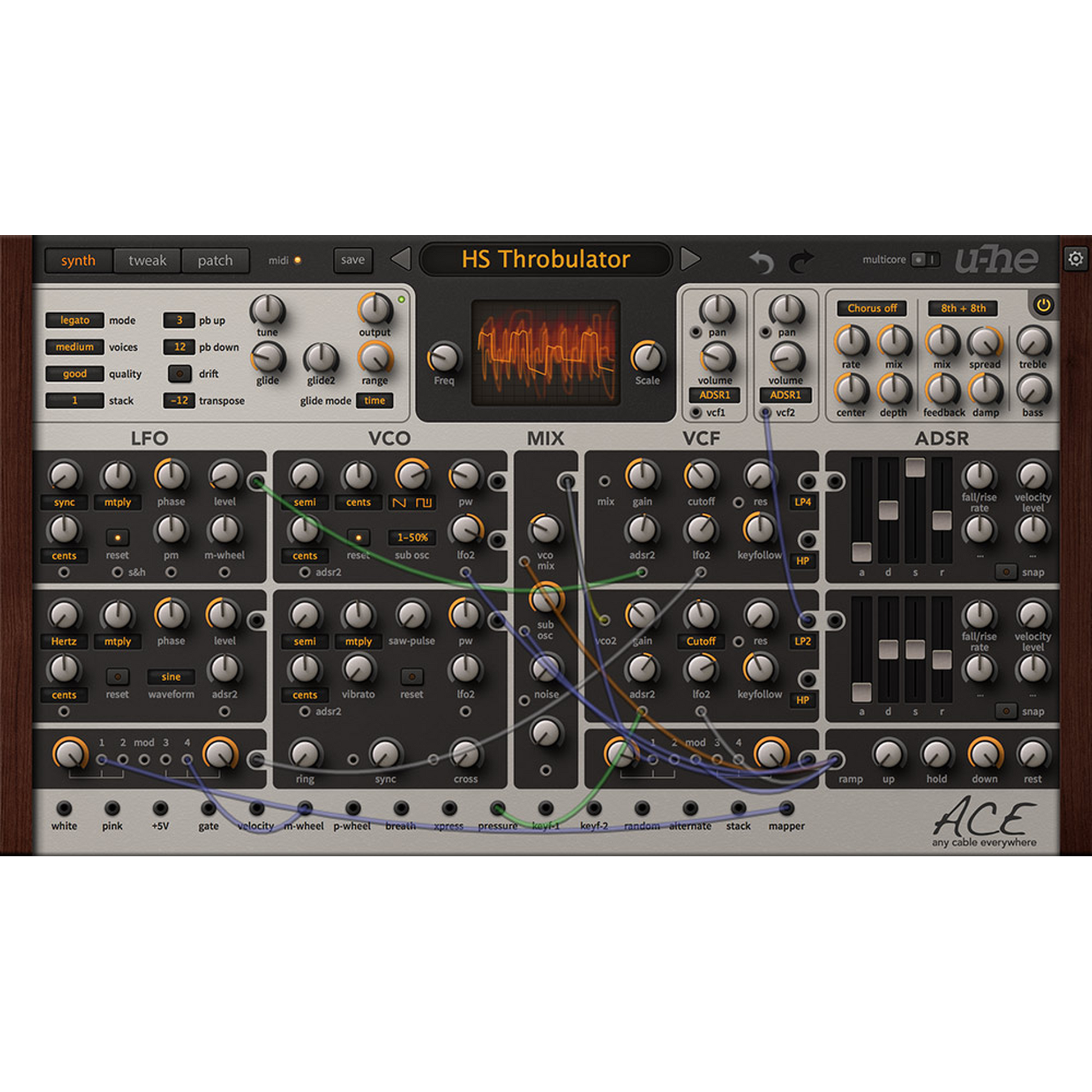The image size is (1092, 1092).
Task: Click the redo arrow icon
Action: tap(801, 261)
